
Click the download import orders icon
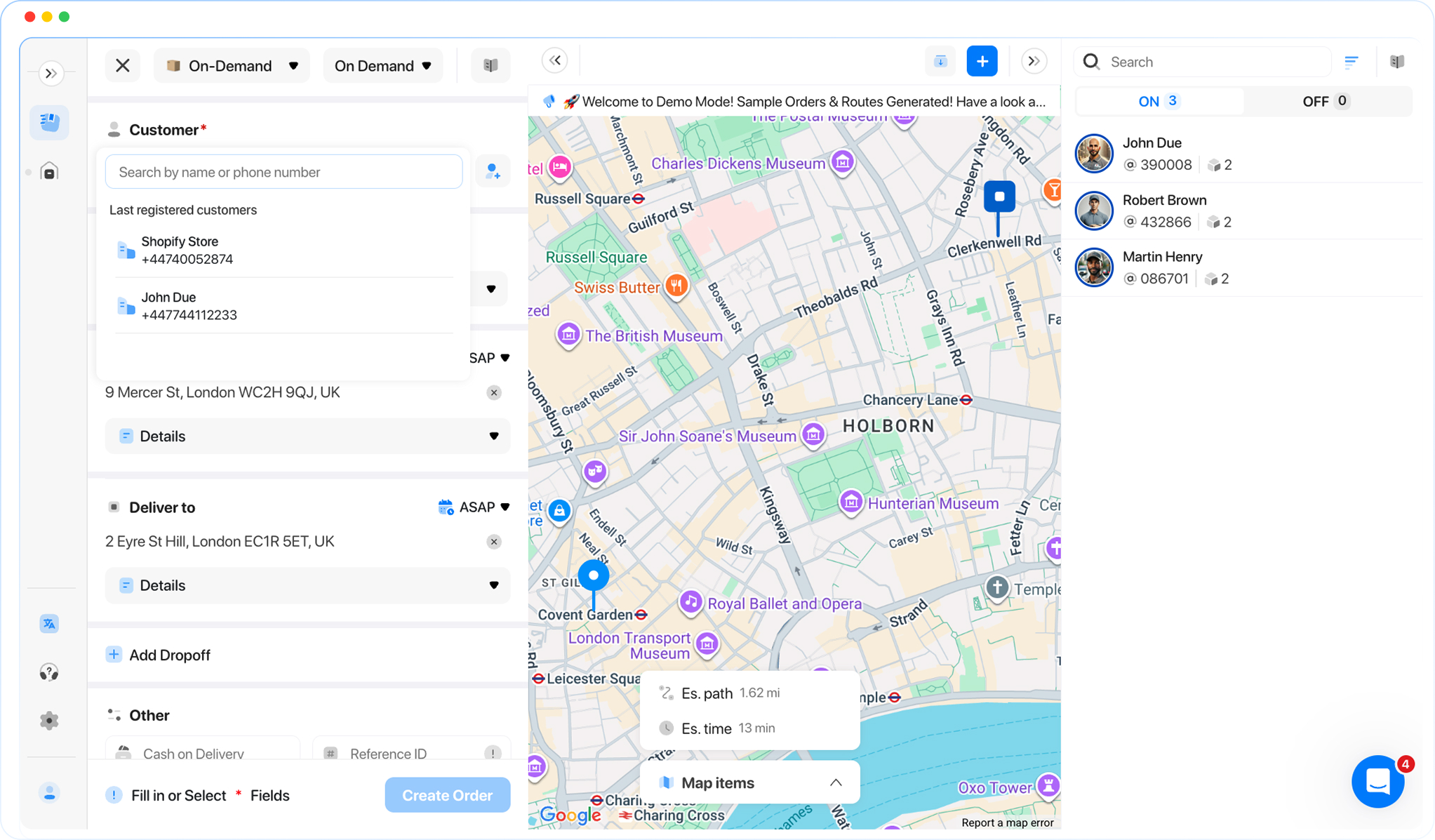tap(940, 62)
